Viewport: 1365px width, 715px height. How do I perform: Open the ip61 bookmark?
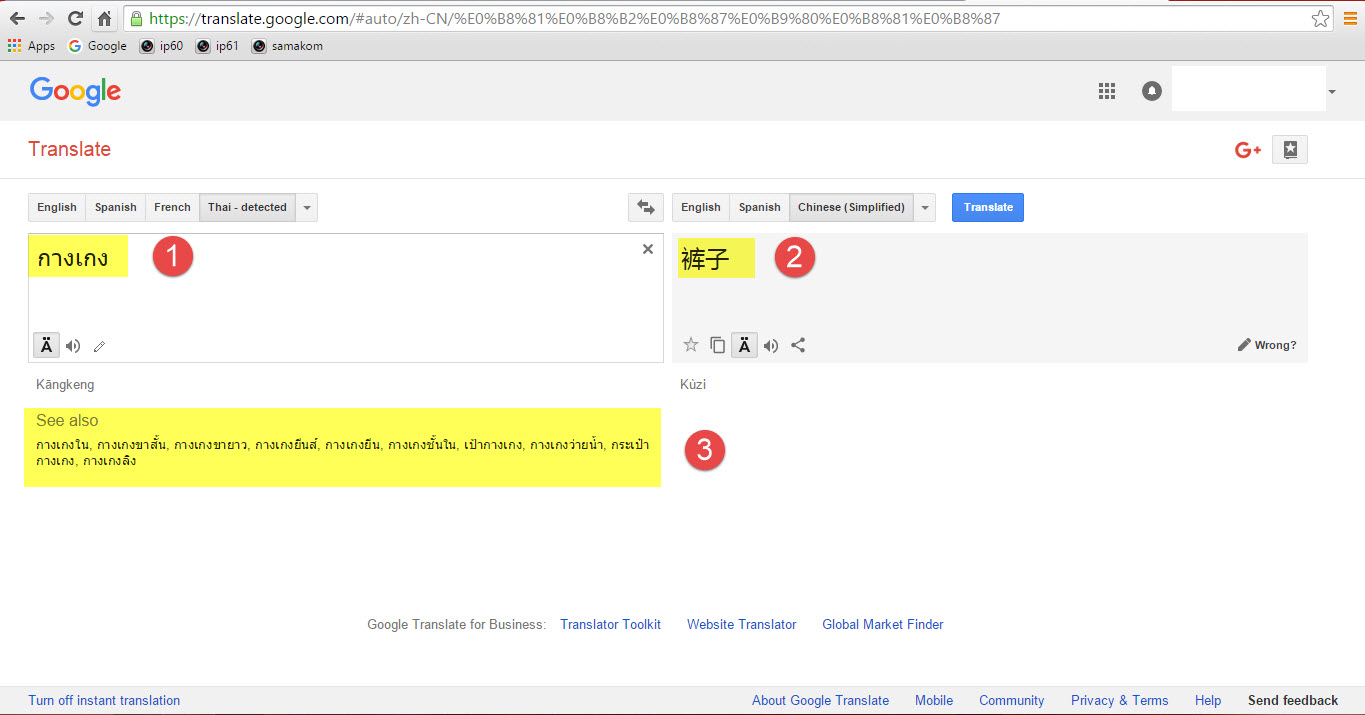coord(218,46)
